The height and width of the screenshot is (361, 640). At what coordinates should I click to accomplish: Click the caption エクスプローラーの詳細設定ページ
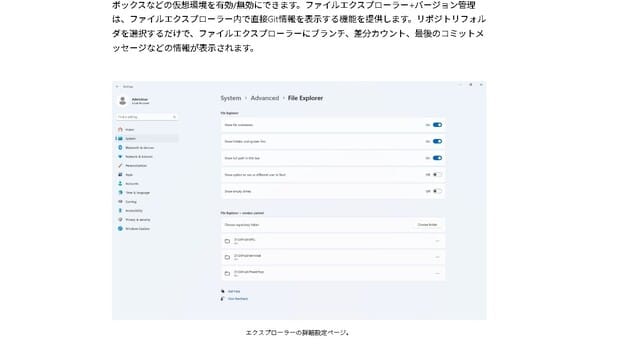pos(297,333)
